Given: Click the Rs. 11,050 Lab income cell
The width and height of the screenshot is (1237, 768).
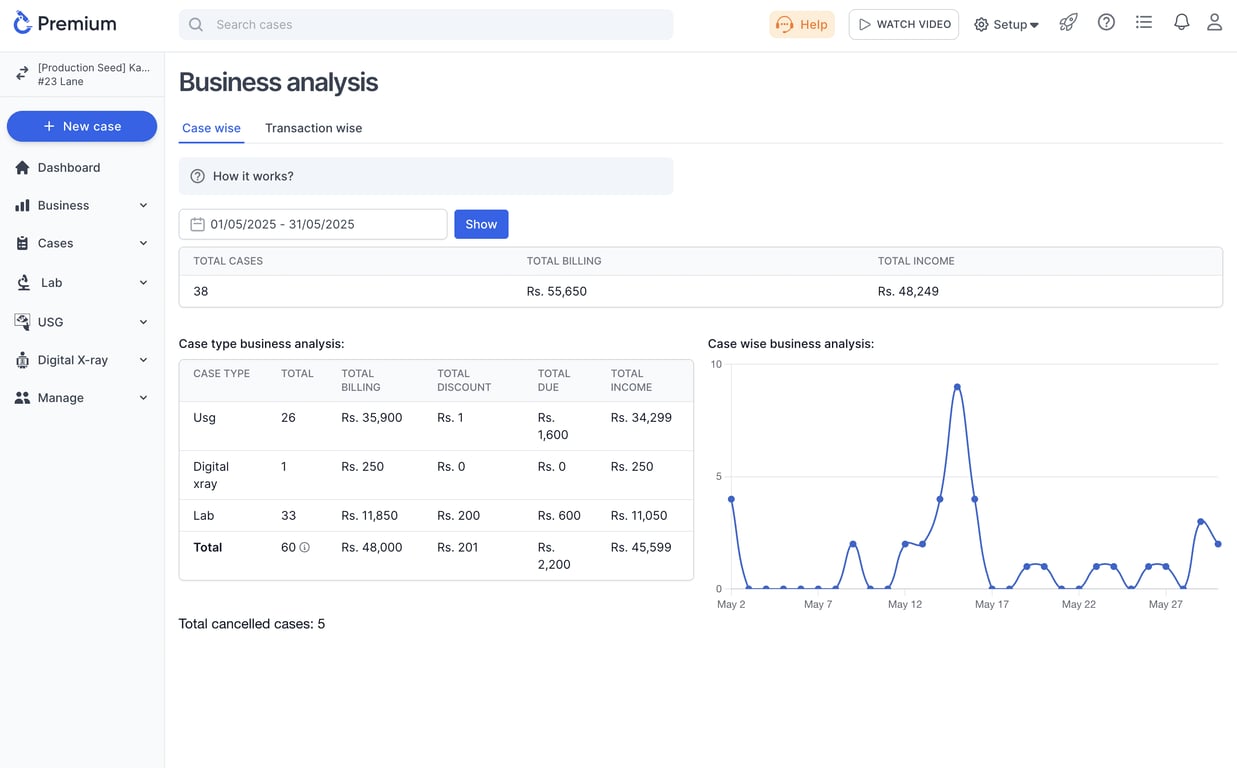Looking at the screenshot, I should (639, 516).
